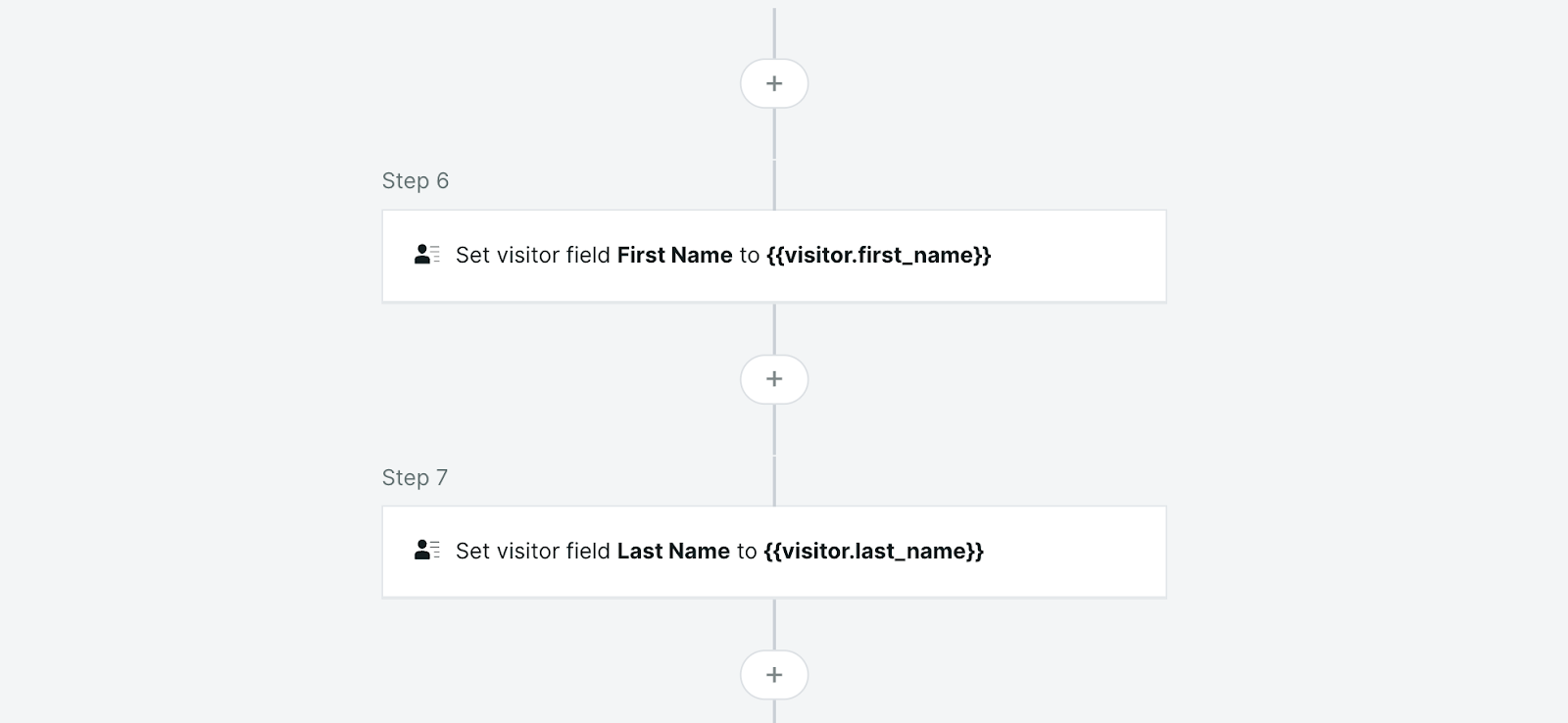The width and height of the screenshot is (1568, 723).
Task: Click the plus button above Step 6
Action: pyautogui.click(x=773, y=83)
